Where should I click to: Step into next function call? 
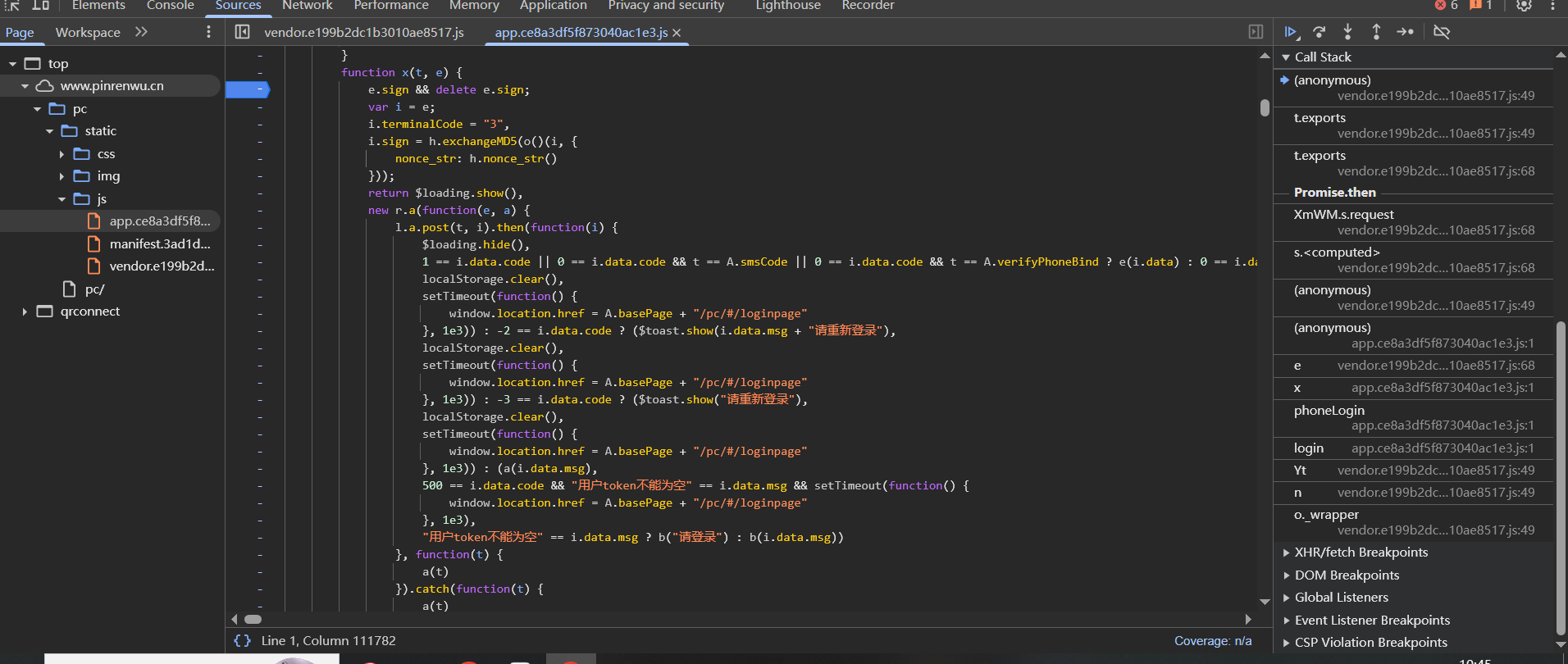click(x=1347, y=32)
